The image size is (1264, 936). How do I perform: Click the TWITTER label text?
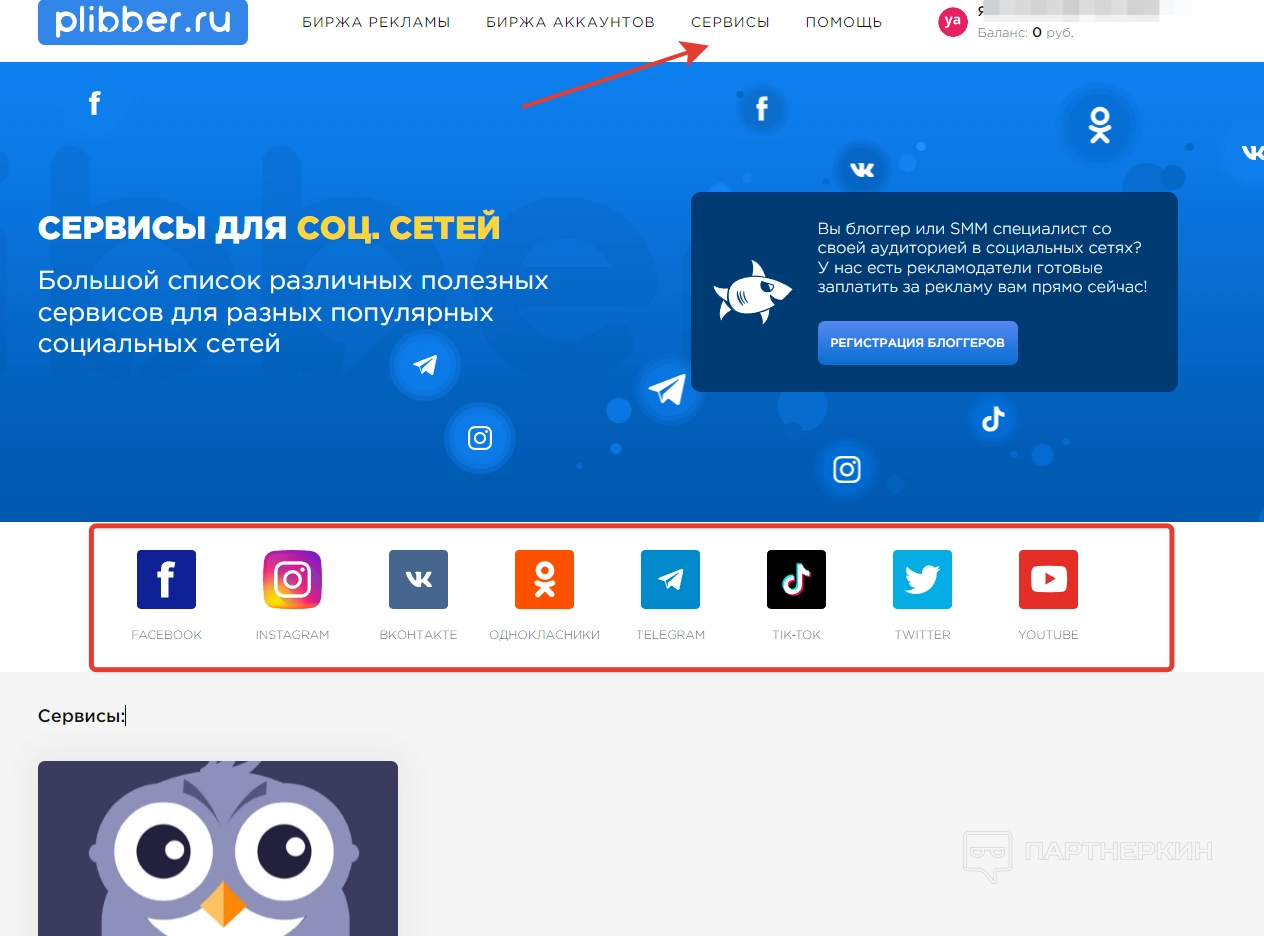[922, 635]
